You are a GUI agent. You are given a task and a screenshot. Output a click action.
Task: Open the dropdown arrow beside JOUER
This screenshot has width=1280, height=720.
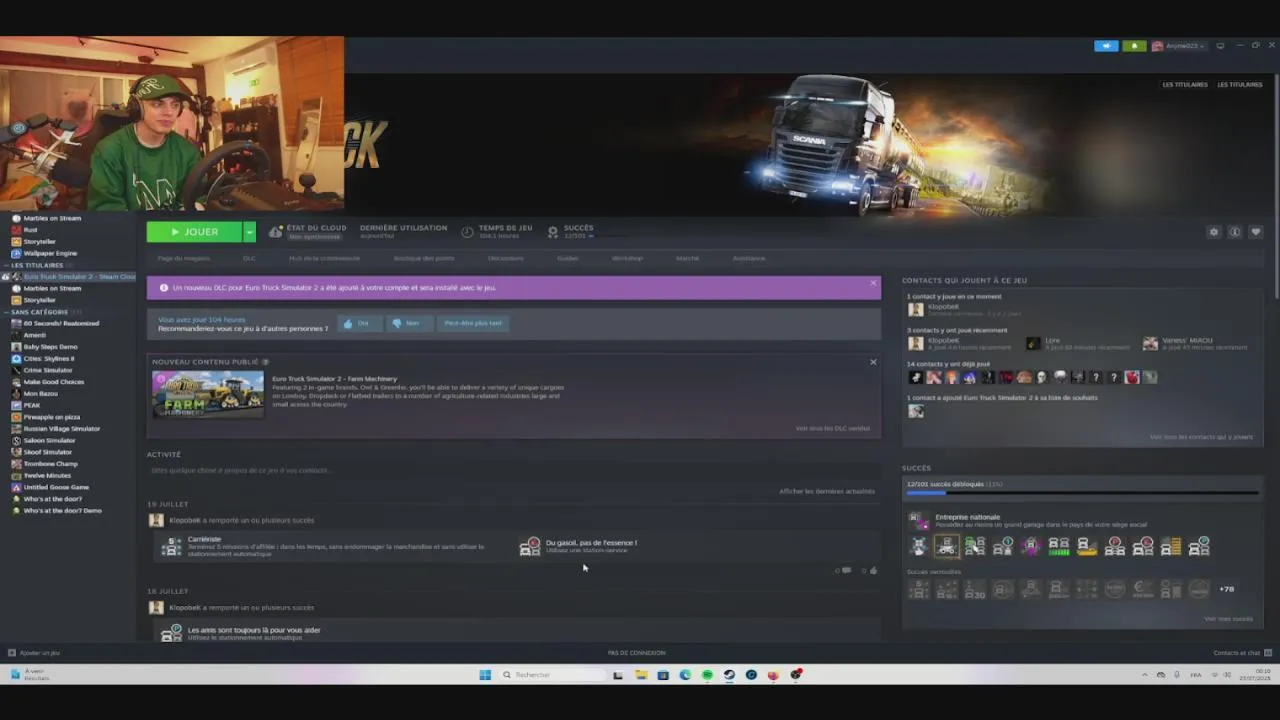(x=249, y=232)
